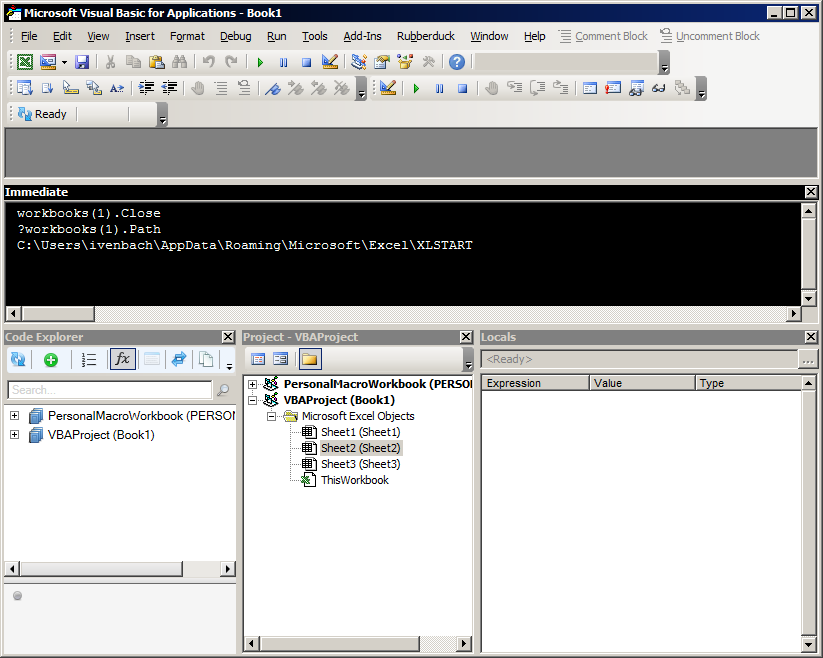Click View Microsoft Excel icon
This screenshot has height=658, width=823.
[x=25, y=62]
